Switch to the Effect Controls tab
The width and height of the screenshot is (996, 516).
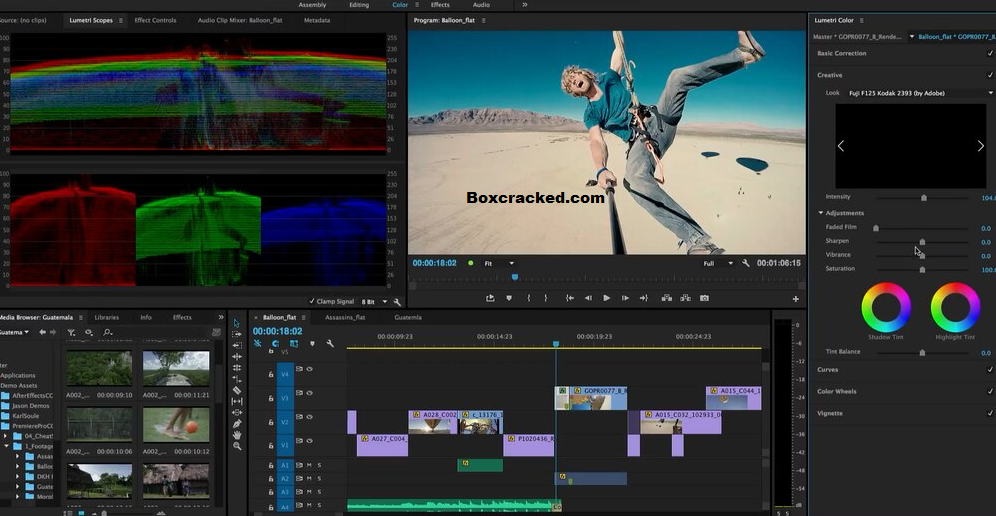155,20
